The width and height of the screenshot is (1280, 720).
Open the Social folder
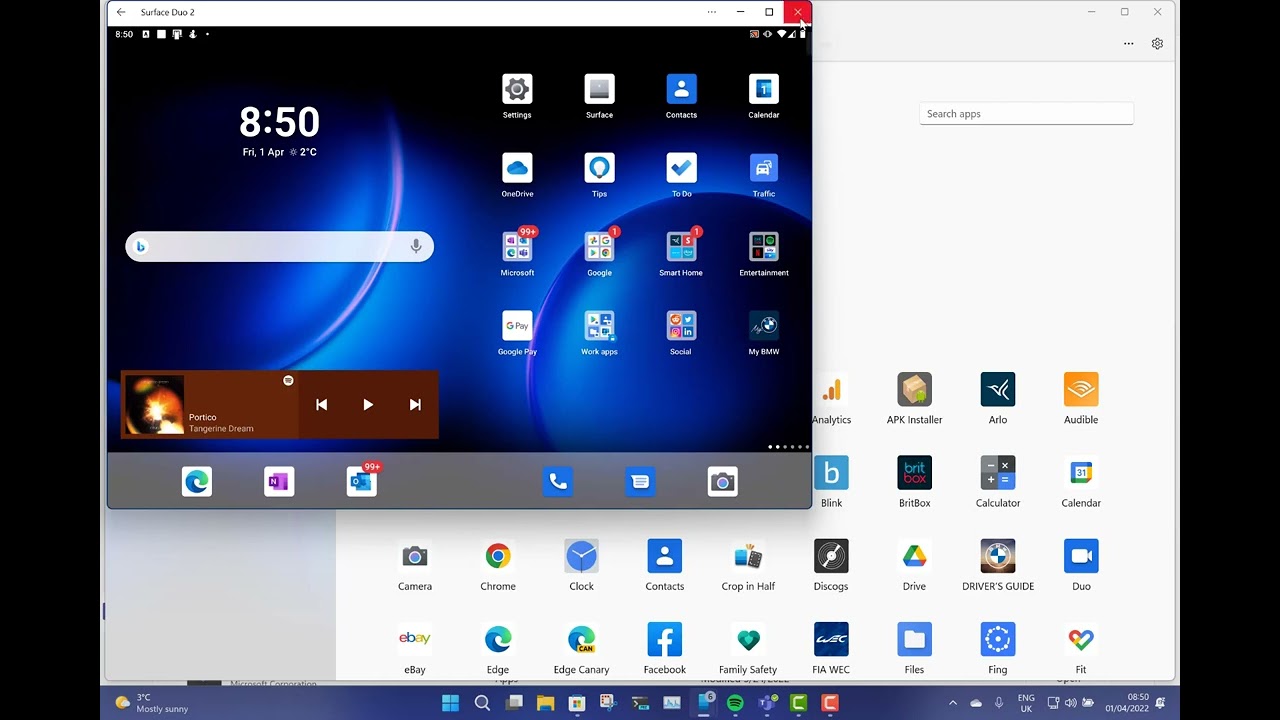pos(681,326)
